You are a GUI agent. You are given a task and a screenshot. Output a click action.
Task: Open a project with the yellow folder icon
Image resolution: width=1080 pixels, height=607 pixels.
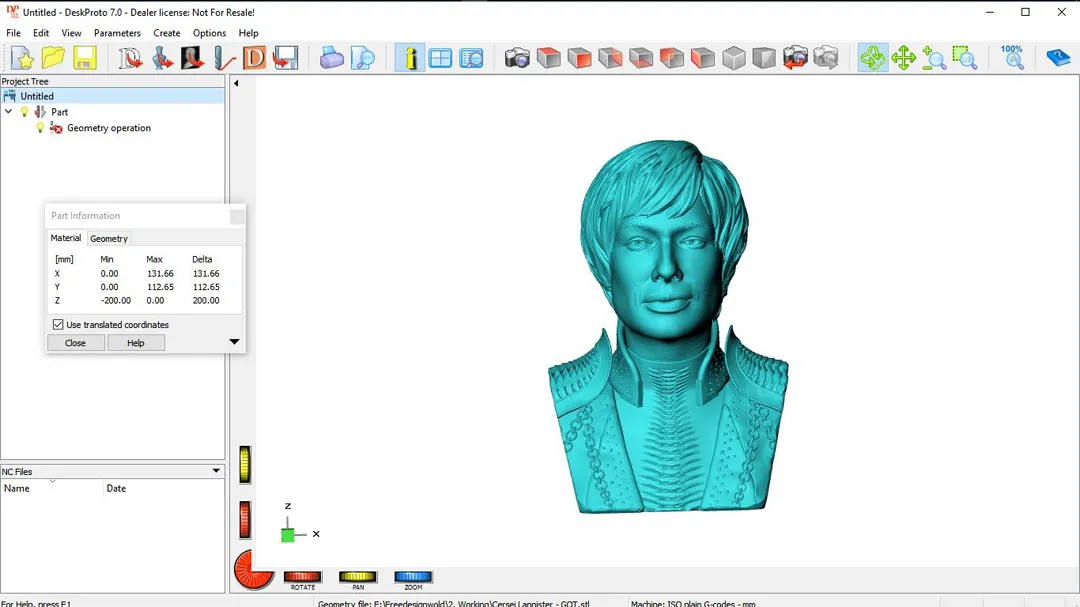pyautogui.click(x=53, y=58)
